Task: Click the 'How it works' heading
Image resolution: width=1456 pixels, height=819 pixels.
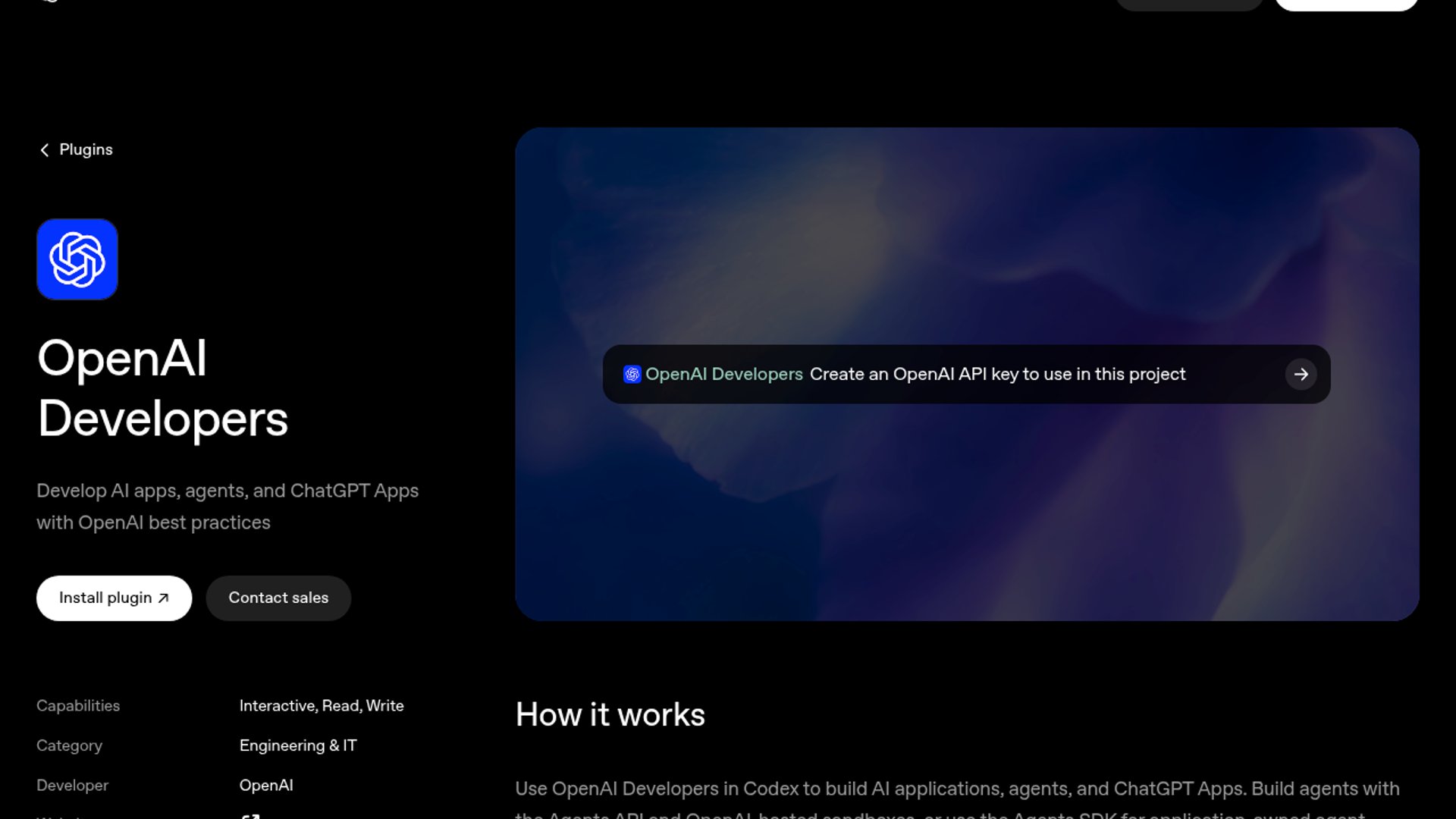Action: coord(610,714)
